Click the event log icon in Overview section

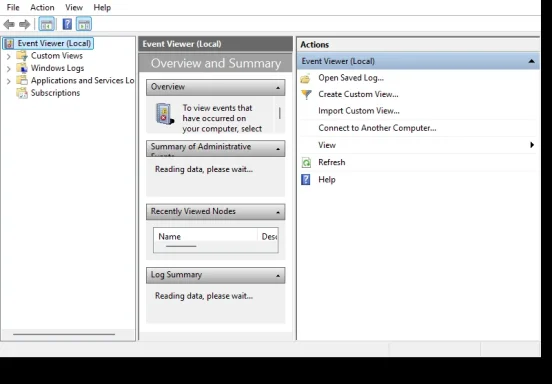(x=165, y=114)
